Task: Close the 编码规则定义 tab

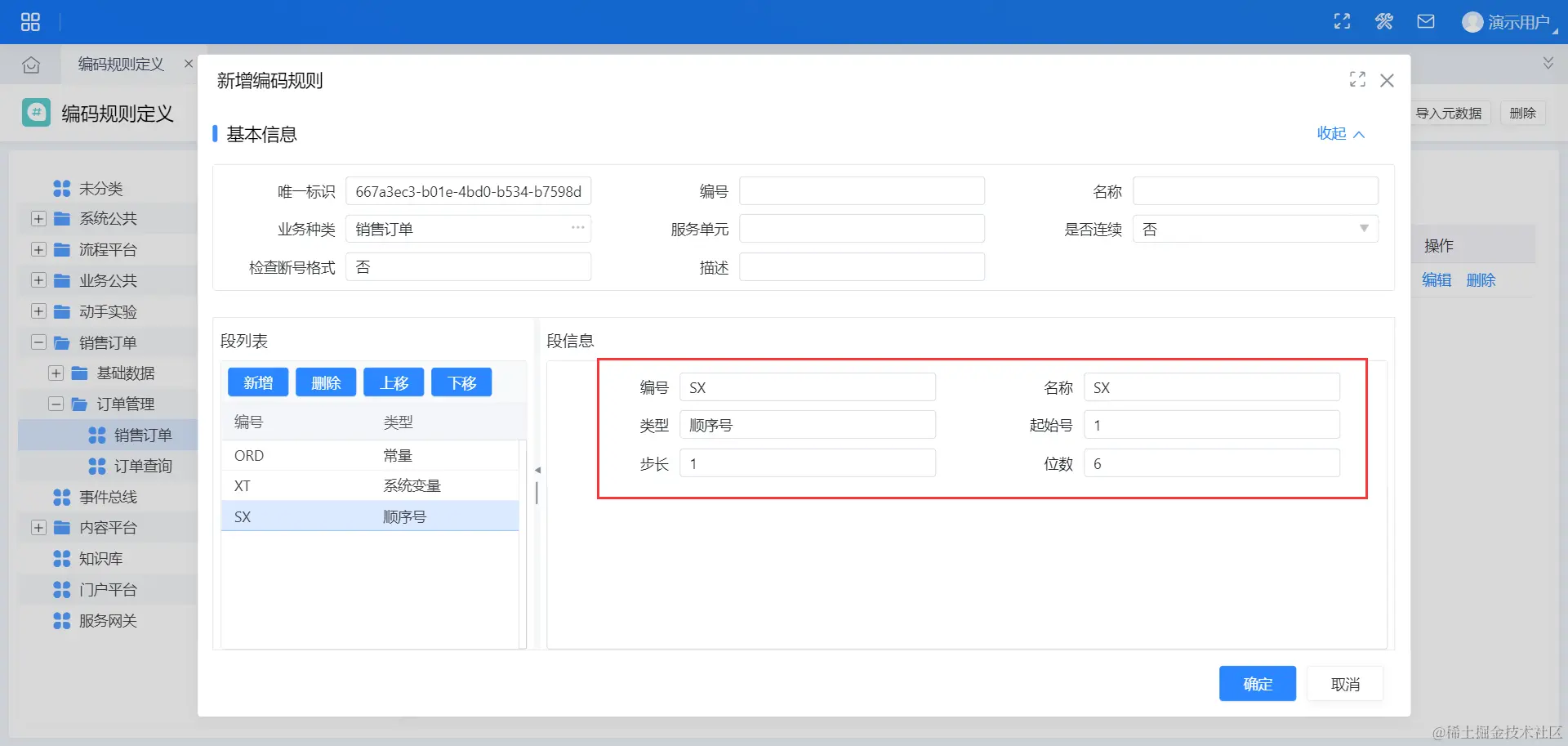Action: (189, 64)
